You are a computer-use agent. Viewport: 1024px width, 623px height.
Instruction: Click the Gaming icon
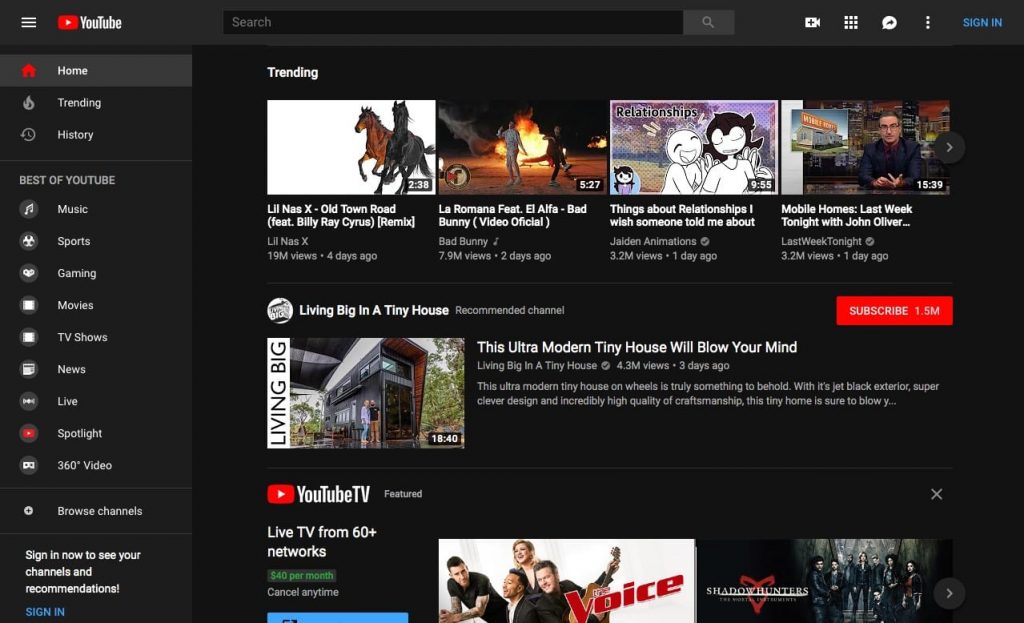tap(29, 273)
